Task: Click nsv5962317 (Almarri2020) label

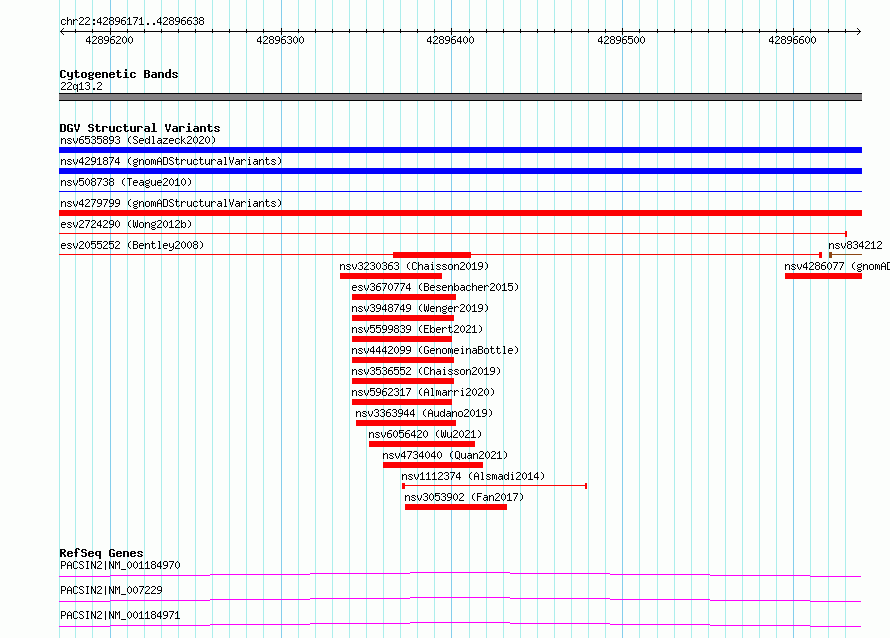Action: click(423, 392)
